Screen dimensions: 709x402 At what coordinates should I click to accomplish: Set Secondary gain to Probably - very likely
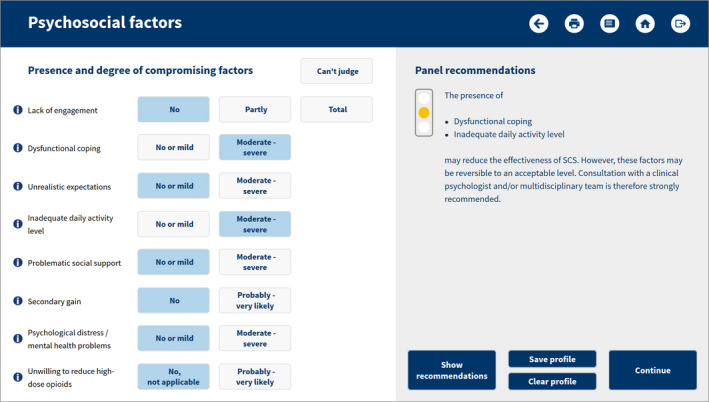pyautogui.click(x=255, y=300)
